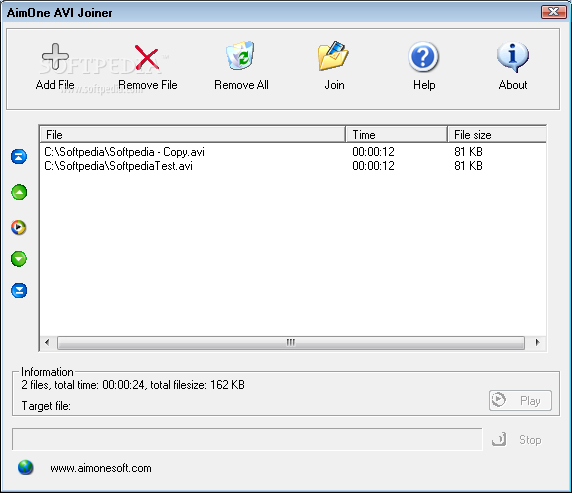Open Help via the question mark icon
572x493 pixels.
423,57
